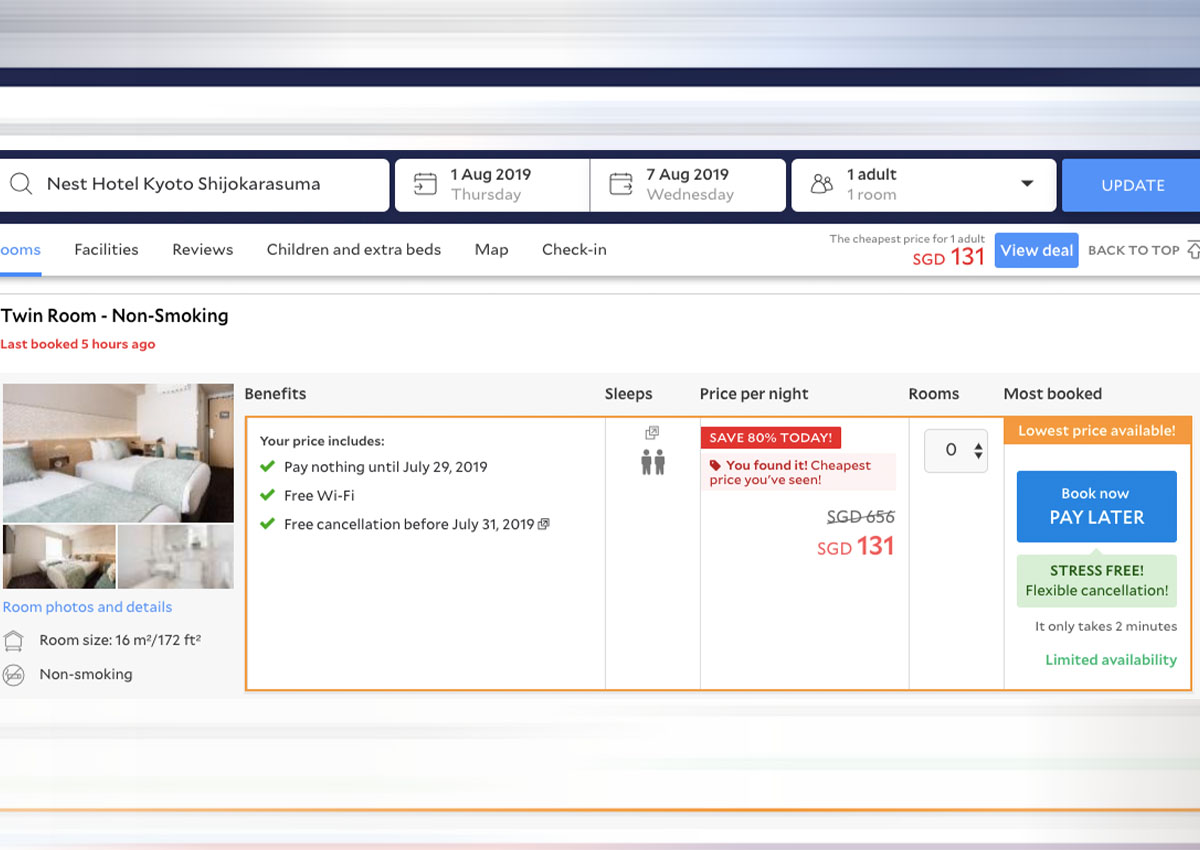Open the rooms quantity selector
Screen dimensions: 1200x850
pos(956,451)
